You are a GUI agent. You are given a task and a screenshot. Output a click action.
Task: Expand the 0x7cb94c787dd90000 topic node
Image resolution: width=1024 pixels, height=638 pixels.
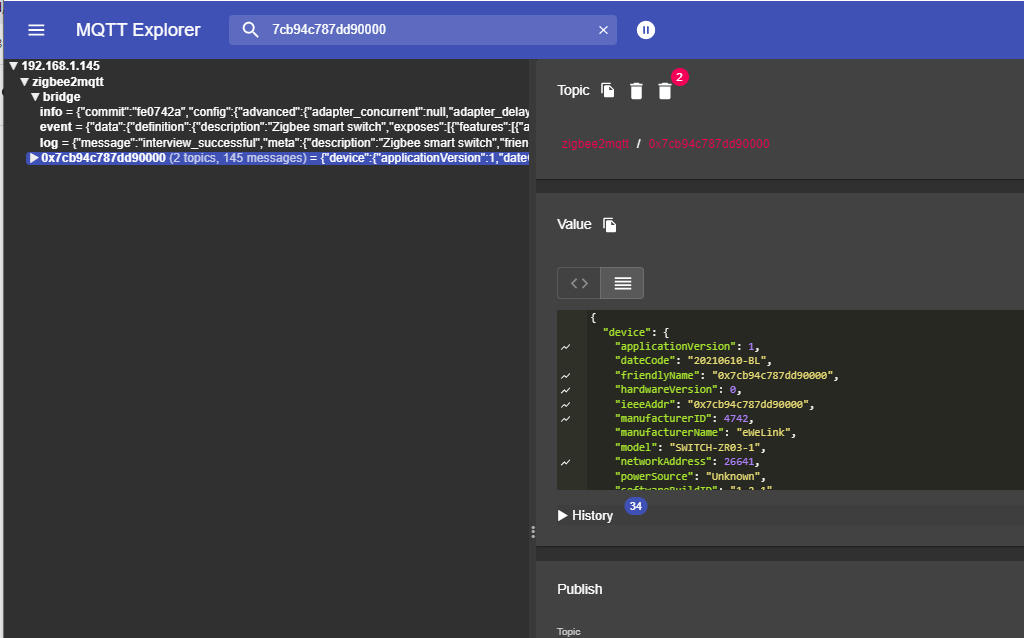(x=34, y=158)
